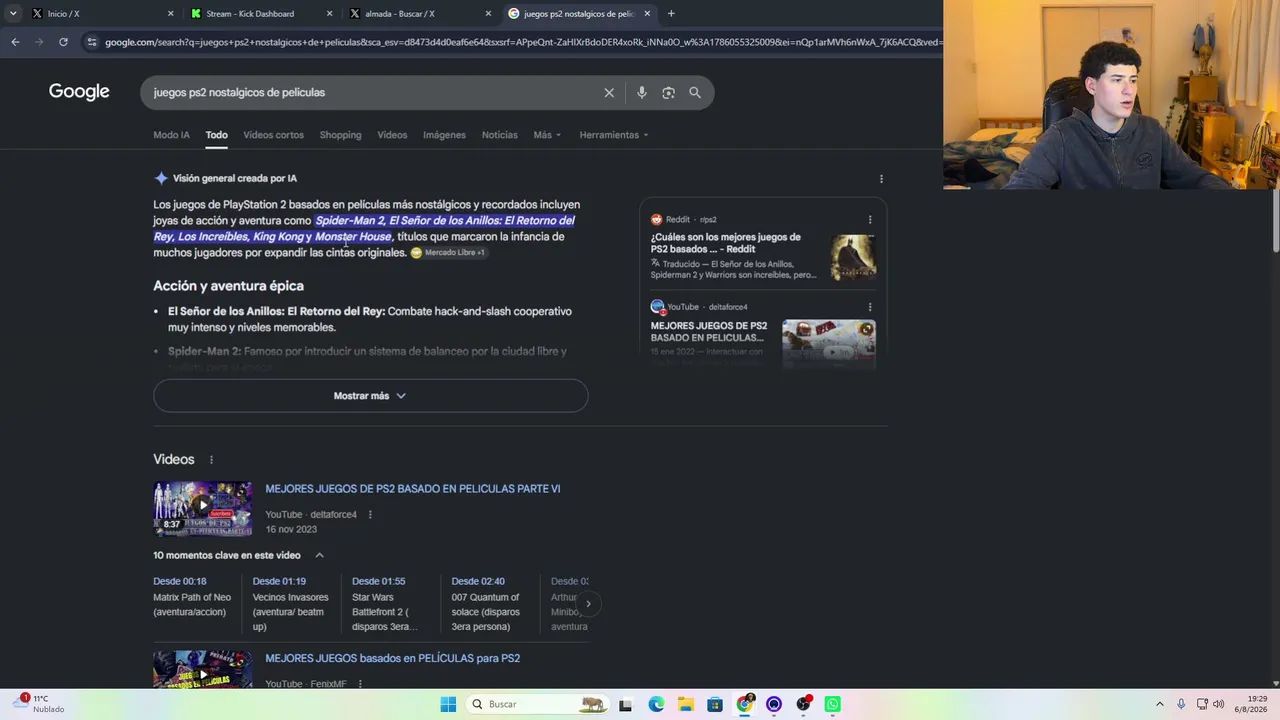Switch to Shopping results
The width and height of the screenshot is (1280, 720).
(x=340, y=135)
